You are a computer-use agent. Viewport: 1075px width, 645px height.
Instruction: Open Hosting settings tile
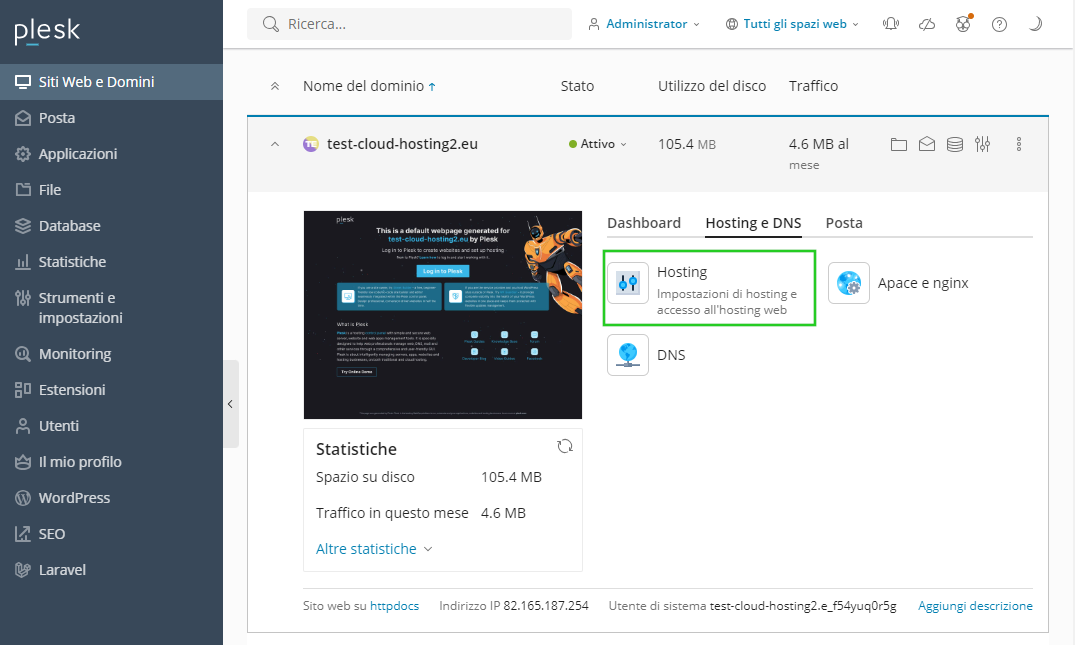[710, 288]
